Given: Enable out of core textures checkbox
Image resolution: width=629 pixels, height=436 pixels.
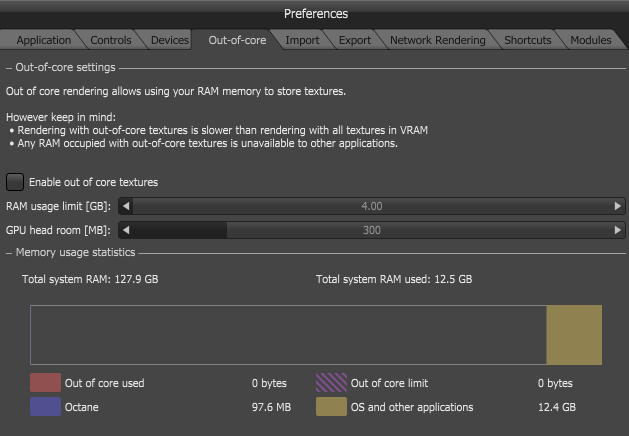Looking at the screenshot, I should coord(15,182).
